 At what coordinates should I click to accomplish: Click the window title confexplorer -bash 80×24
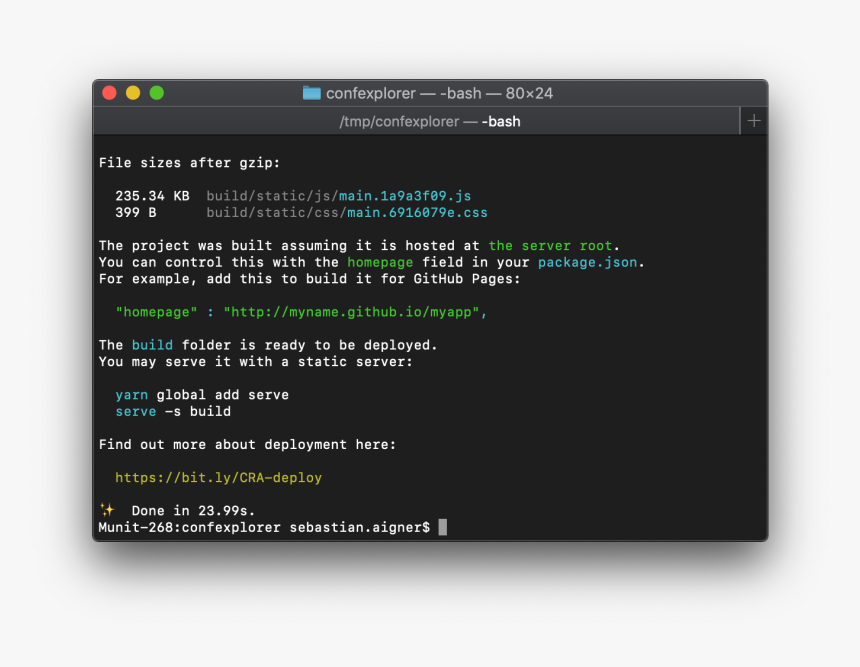[439, 93]
